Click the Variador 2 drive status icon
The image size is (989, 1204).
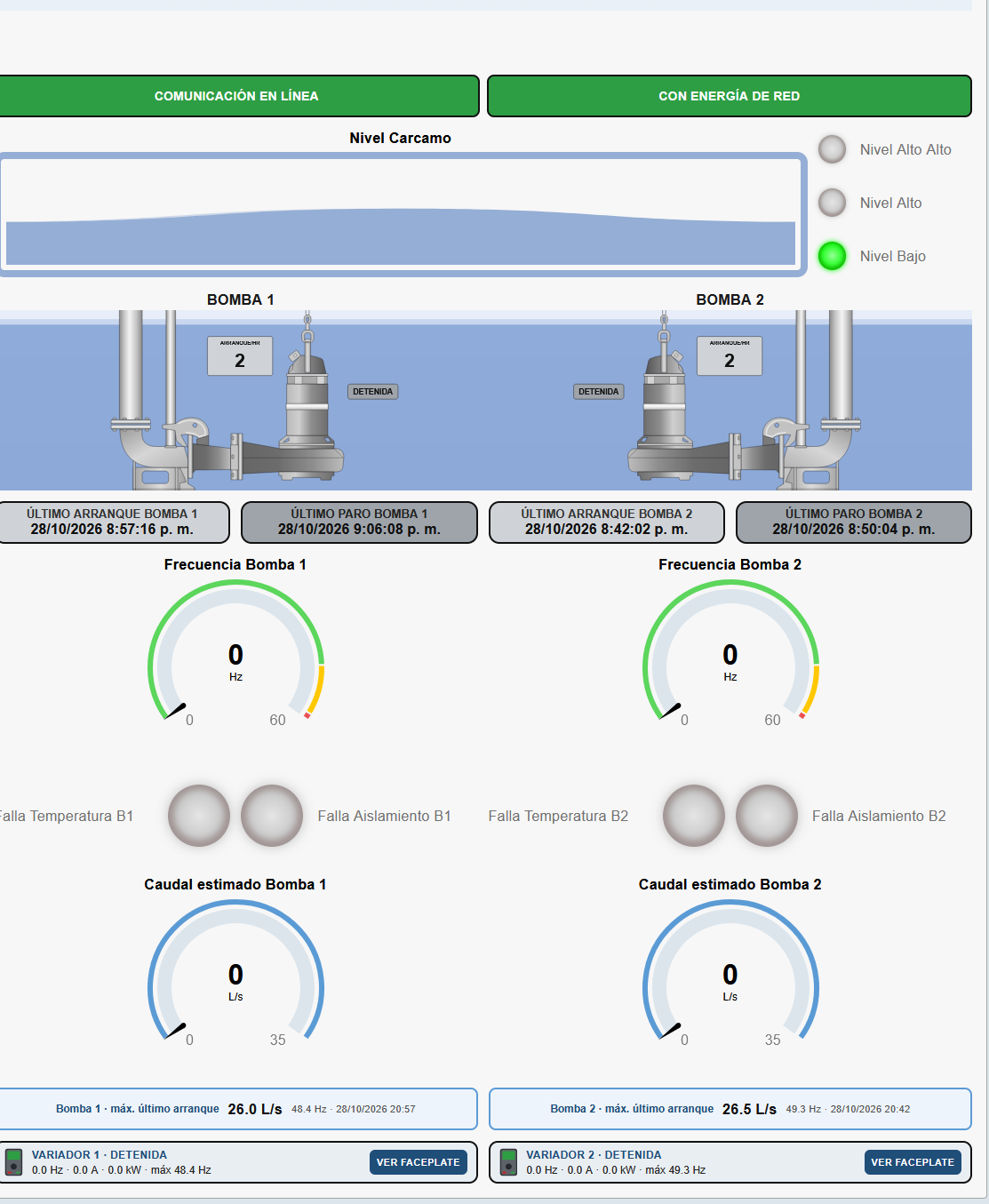click(507, 1162)
